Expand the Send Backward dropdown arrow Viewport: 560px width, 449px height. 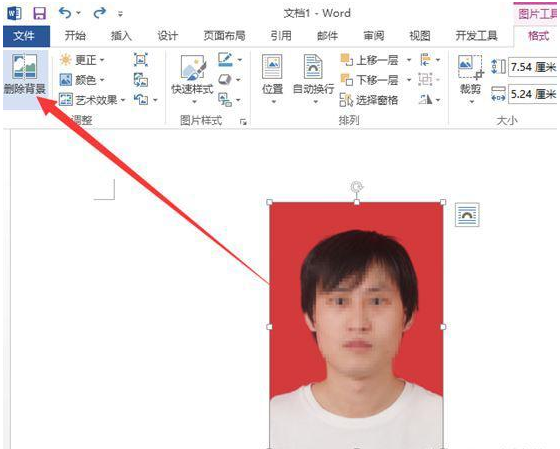tap(409, 80)
